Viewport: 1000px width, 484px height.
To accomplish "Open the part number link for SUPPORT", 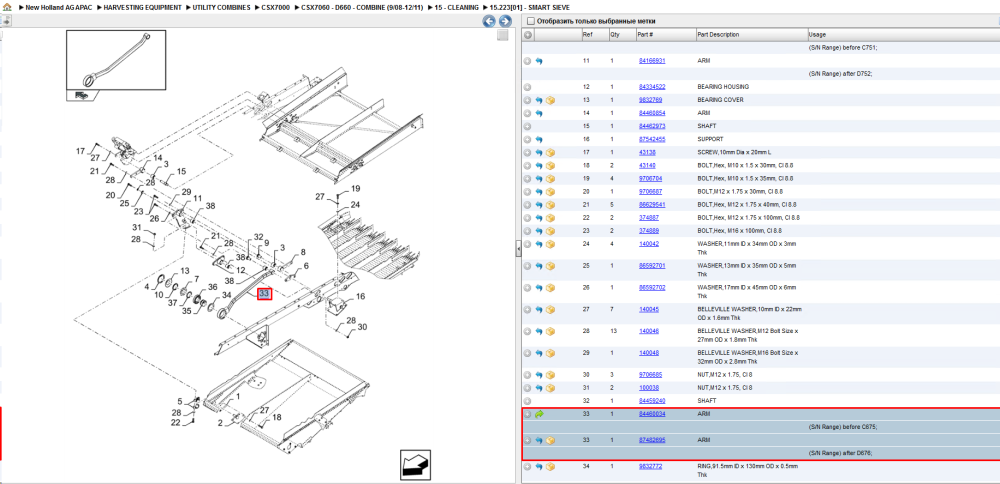I will point(652,139).
